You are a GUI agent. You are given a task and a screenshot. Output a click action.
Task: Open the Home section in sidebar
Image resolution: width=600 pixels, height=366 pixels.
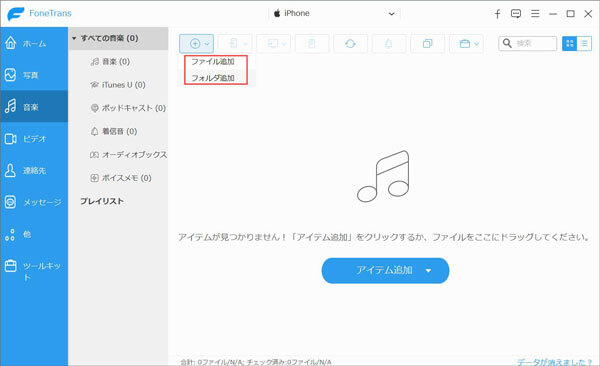[34, 43]
